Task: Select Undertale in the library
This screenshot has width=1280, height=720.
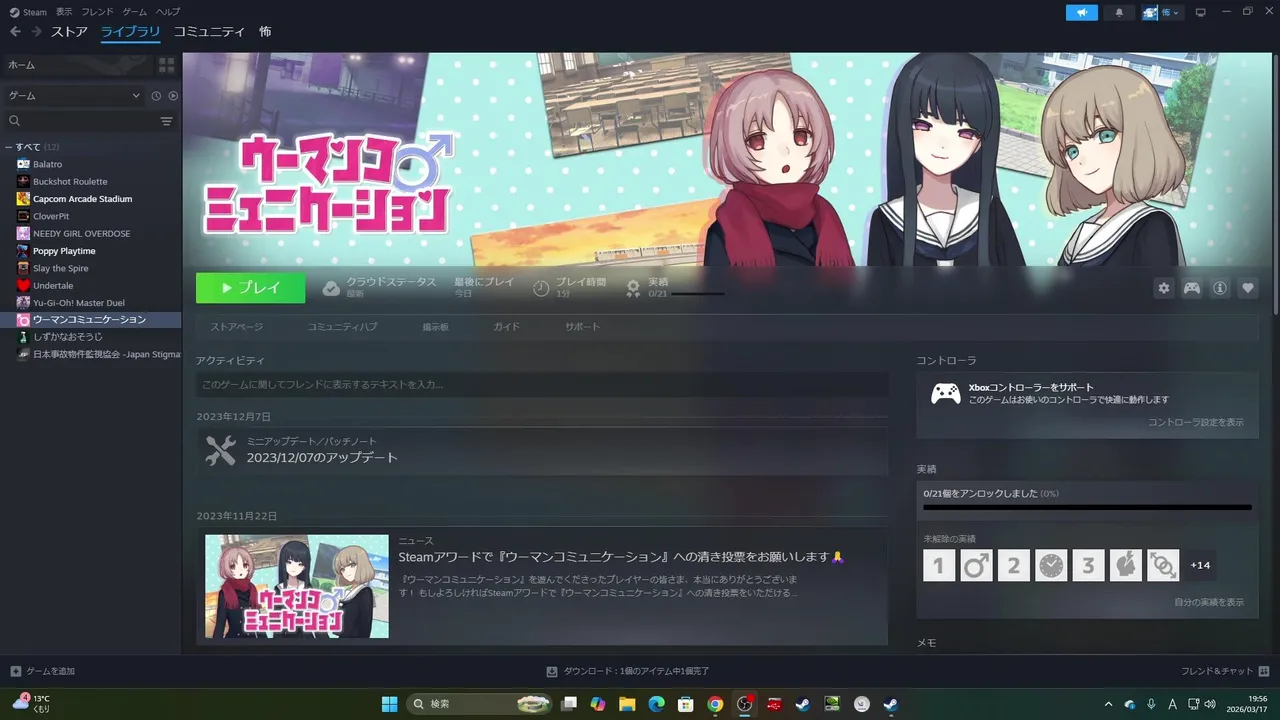Action: [x=53, y=285]
